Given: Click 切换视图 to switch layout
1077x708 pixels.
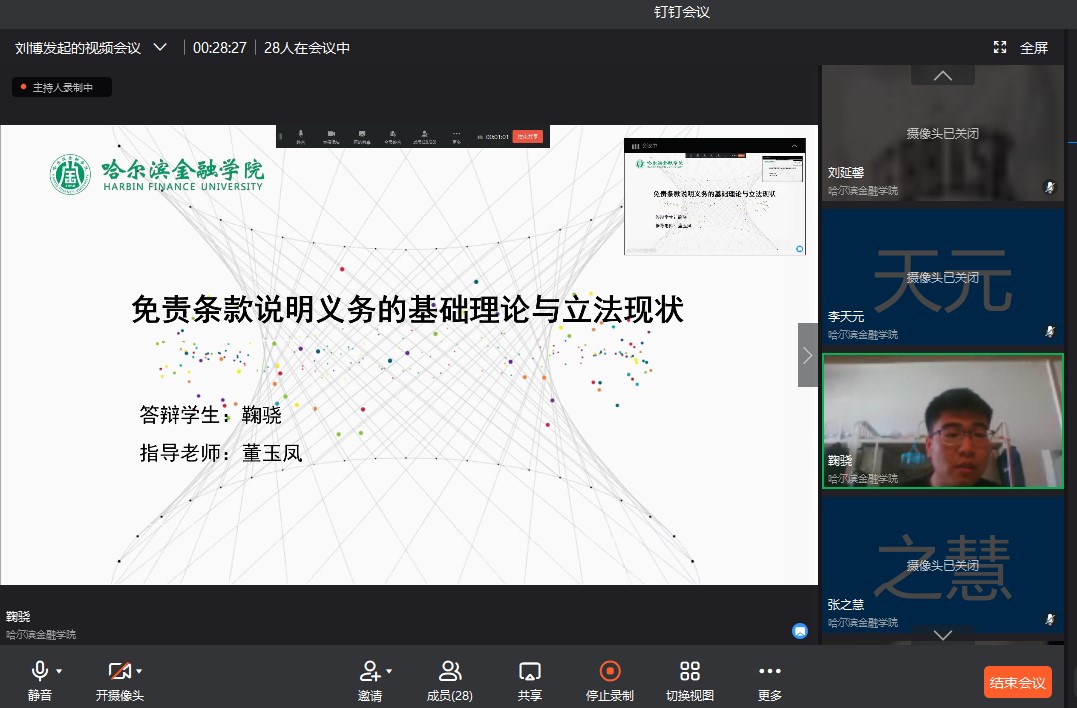Looking at the screenshot, I should point(689,671).
